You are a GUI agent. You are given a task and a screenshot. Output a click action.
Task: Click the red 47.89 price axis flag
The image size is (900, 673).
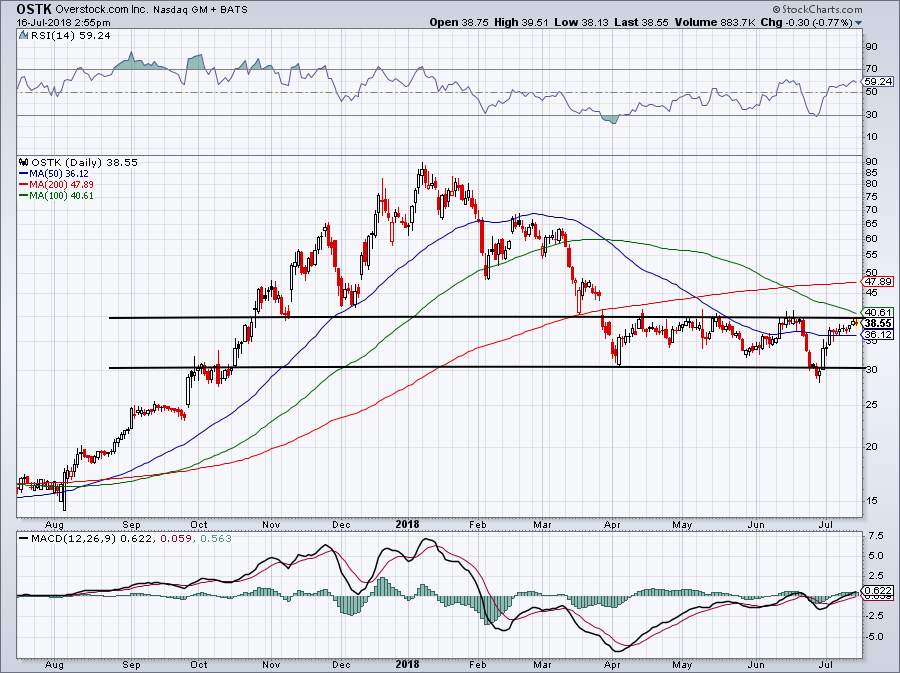tap(878, 282)
